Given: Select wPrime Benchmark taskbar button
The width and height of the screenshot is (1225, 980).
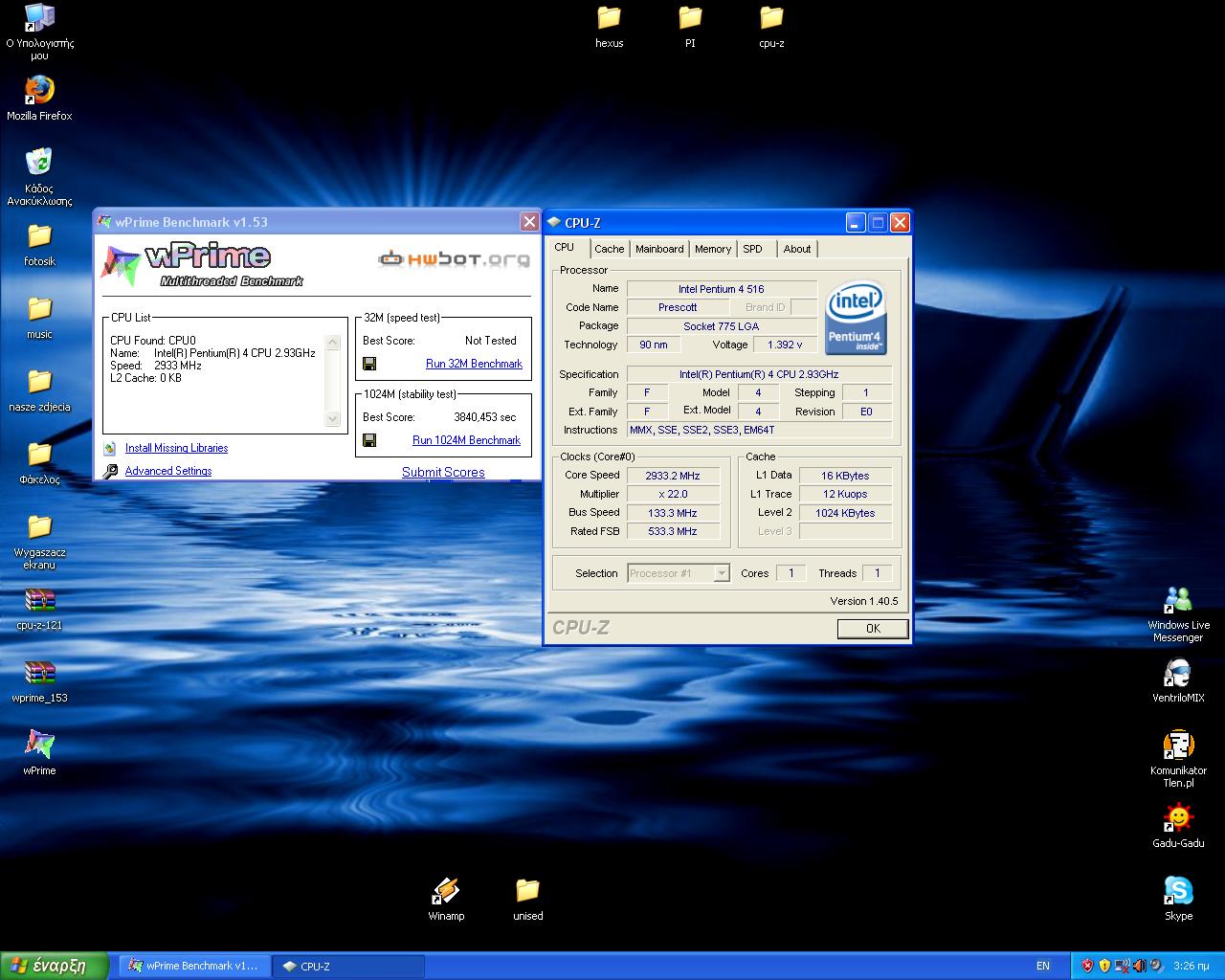Looking at the screenshot, I should 194,966.
